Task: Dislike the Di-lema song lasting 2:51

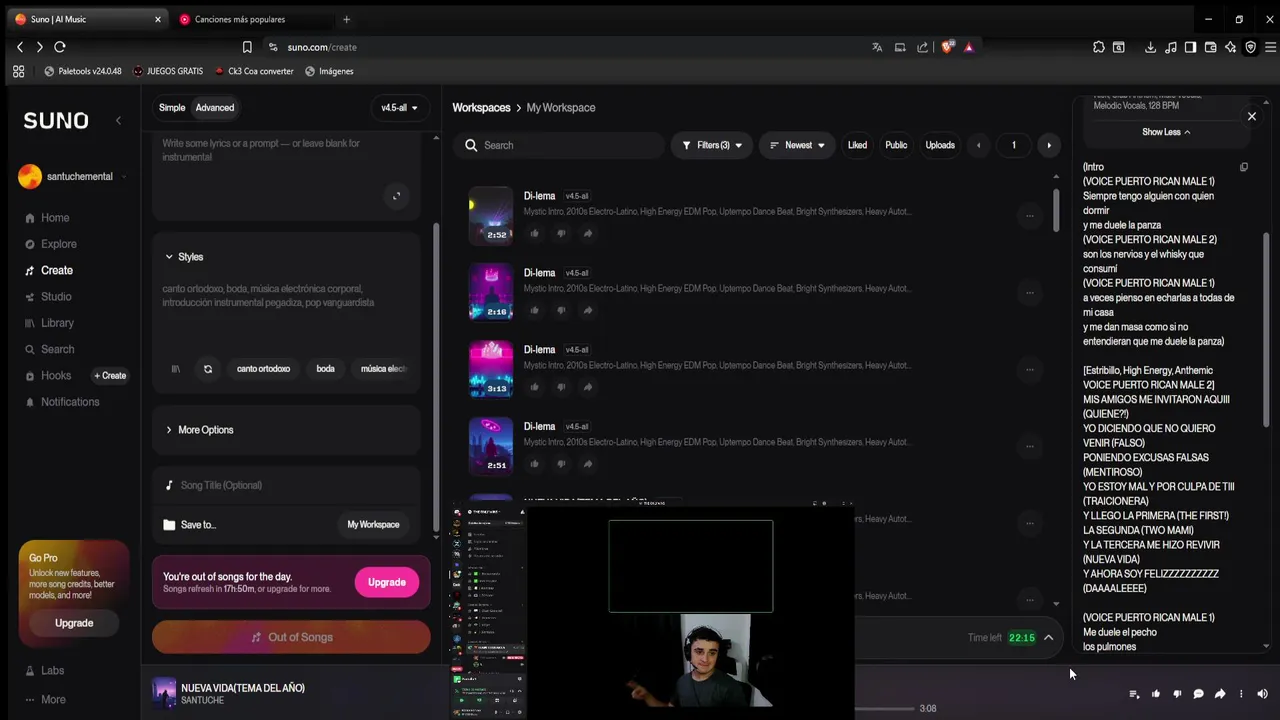Action: [561, 464]
